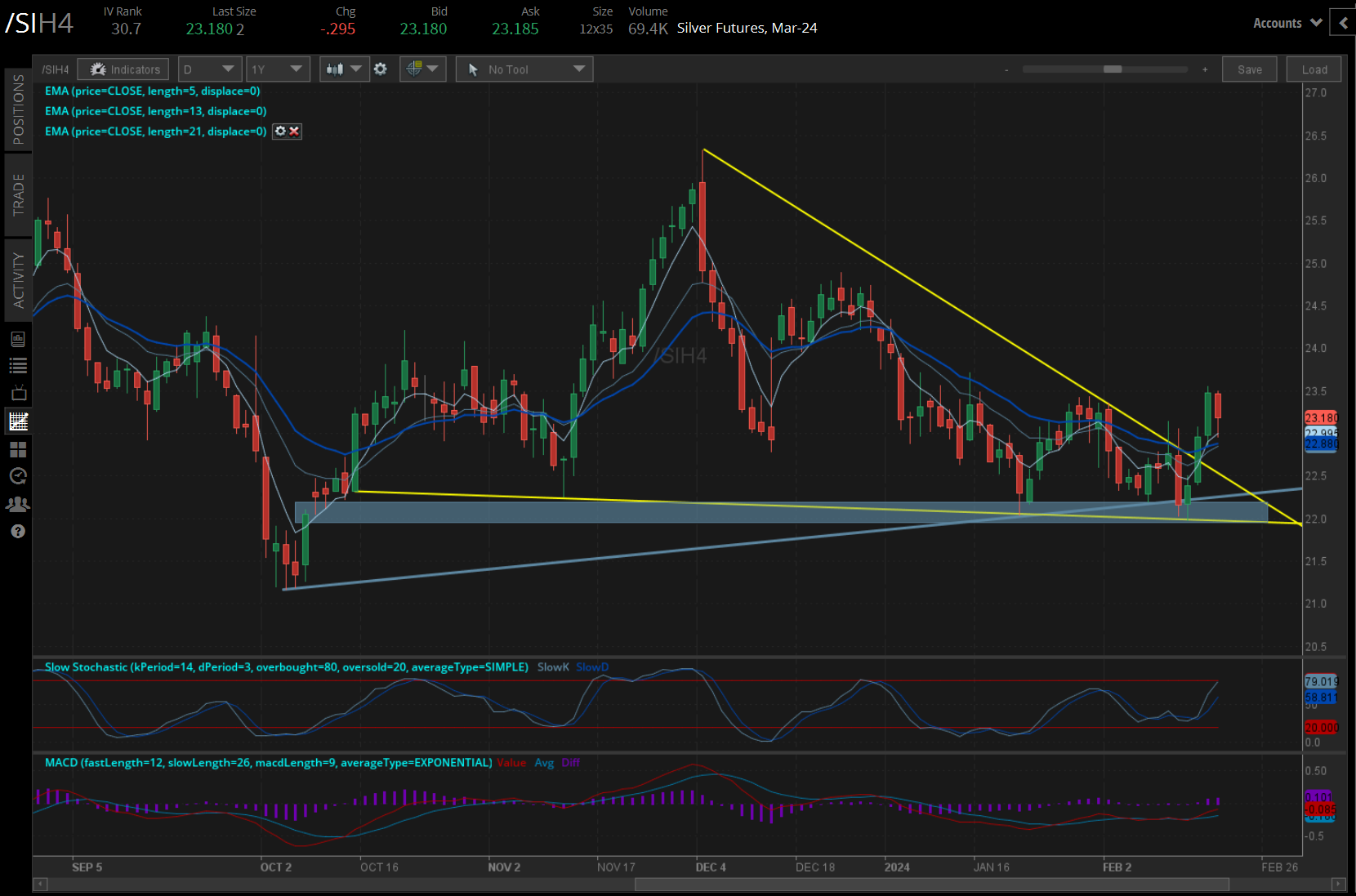This screenshot has height=896, width=1356.
Task: Select the charts grid icon in sidebar
Action: click(x=18, y=421)
